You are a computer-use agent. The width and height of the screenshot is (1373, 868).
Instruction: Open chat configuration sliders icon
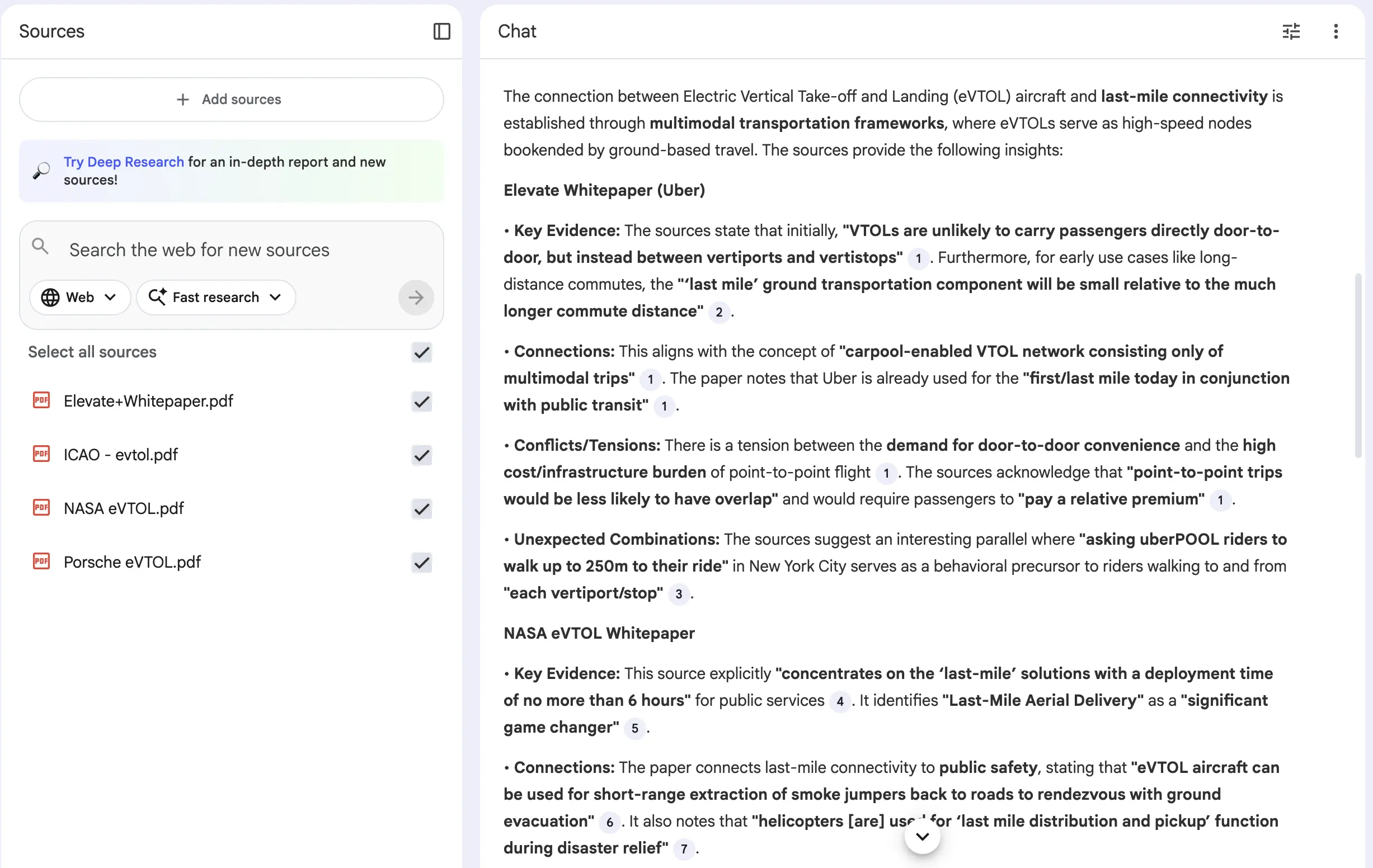pyautogui.click(x=1291, y=31)
